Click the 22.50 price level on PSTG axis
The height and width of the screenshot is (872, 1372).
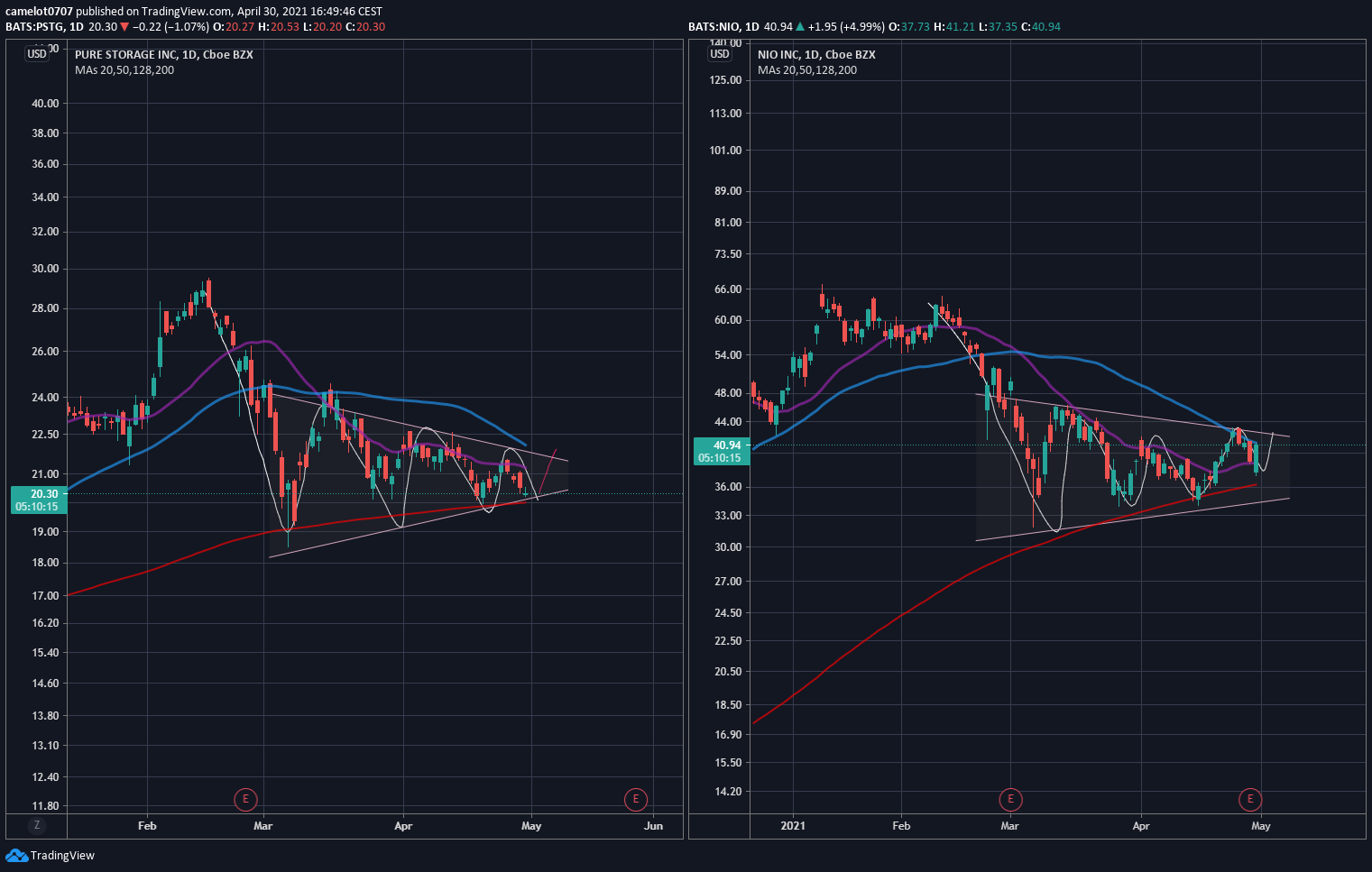45,434
